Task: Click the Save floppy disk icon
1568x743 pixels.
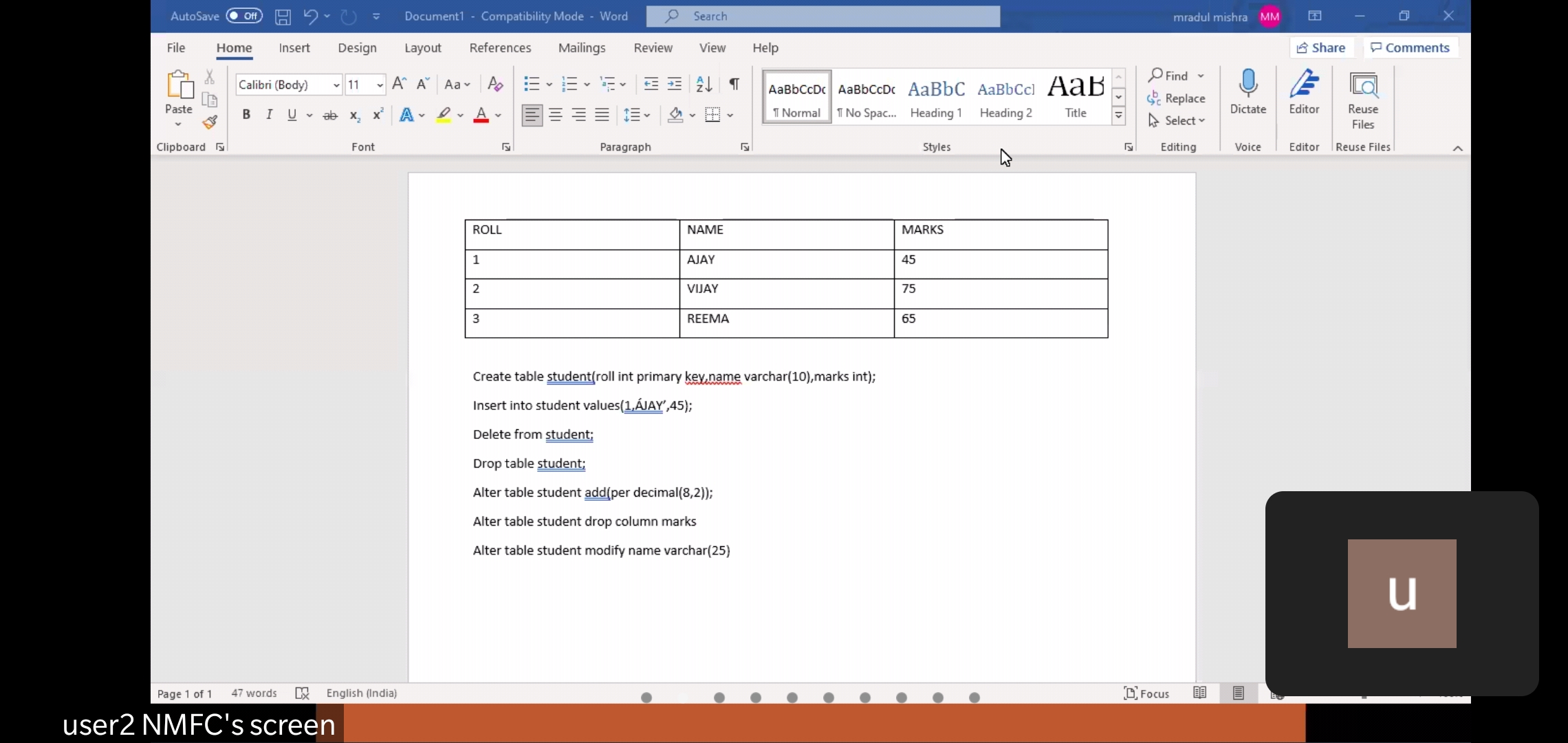Action: click(283, 17)
